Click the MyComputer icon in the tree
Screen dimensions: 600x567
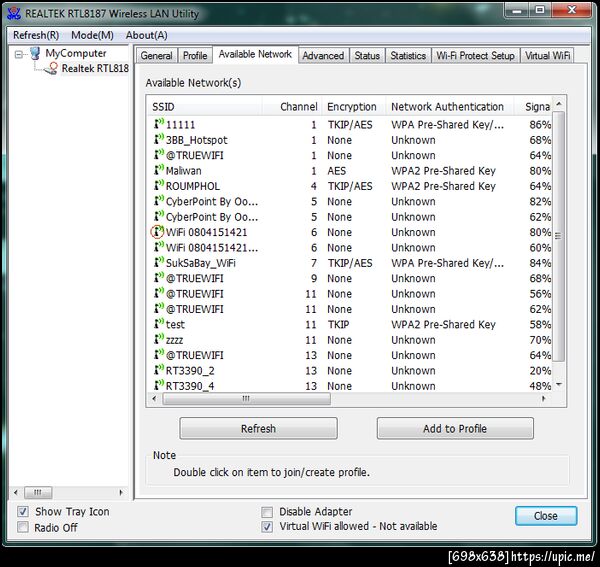pos(35,53)
